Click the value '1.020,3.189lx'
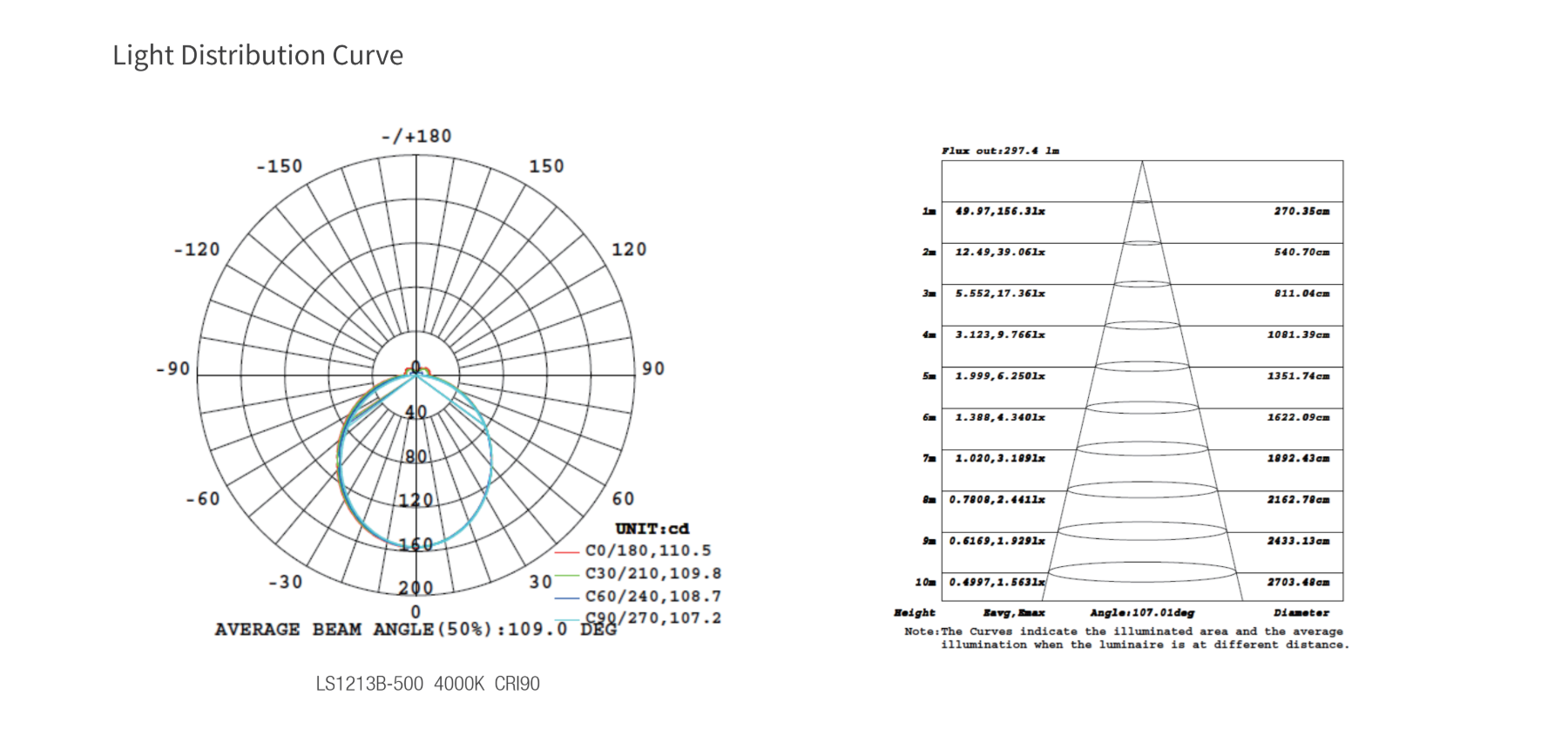This screenshot has width=1568, height=749. coord(1000,458)
